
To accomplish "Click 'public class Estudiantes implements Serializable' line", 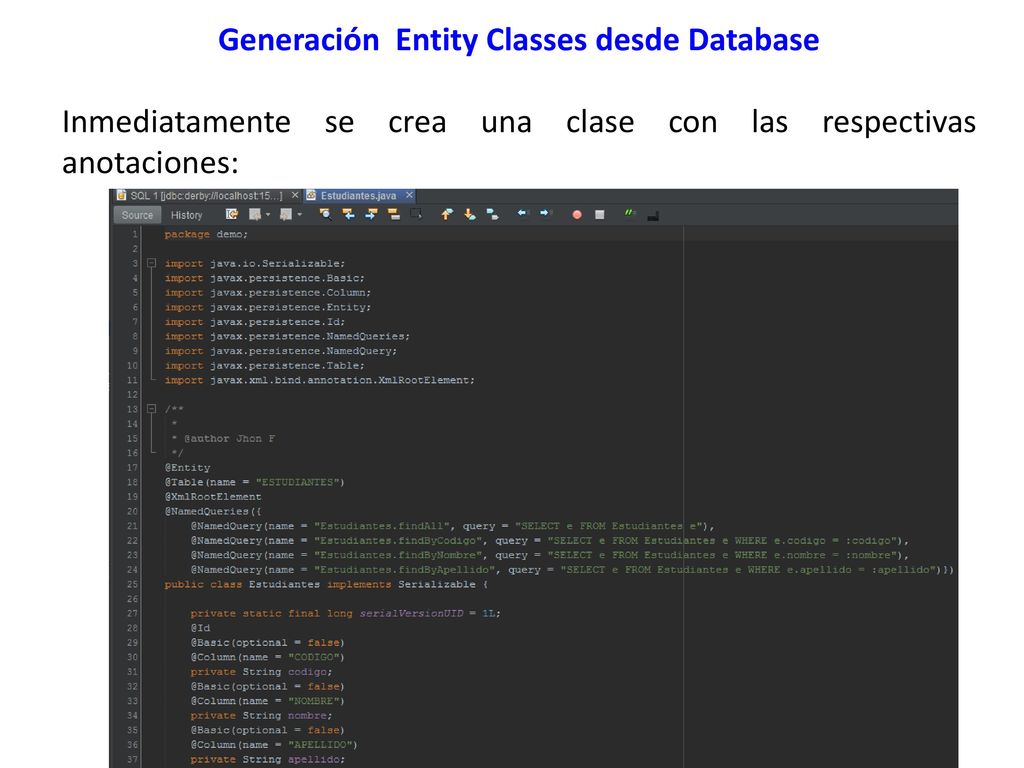I will 327,584.
